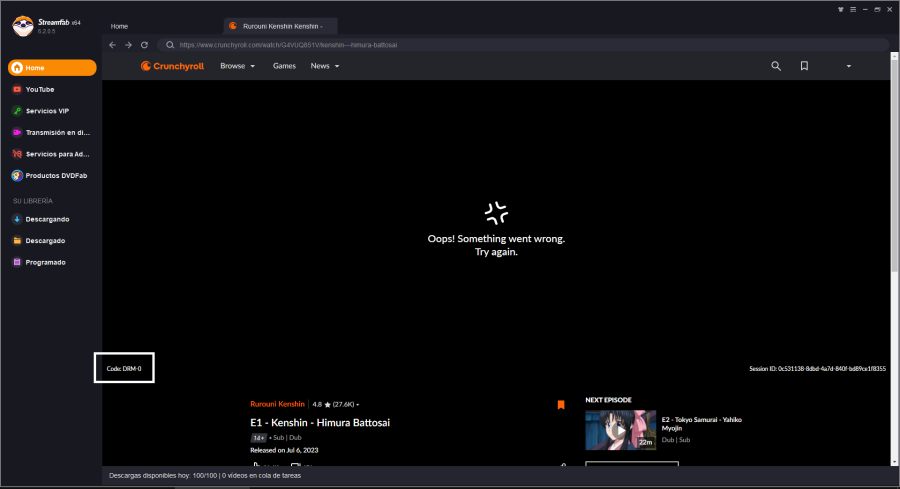Screen dimensions: 900x489
Task: Switch to Rurouni Kenshin tab
Action: 280,26
